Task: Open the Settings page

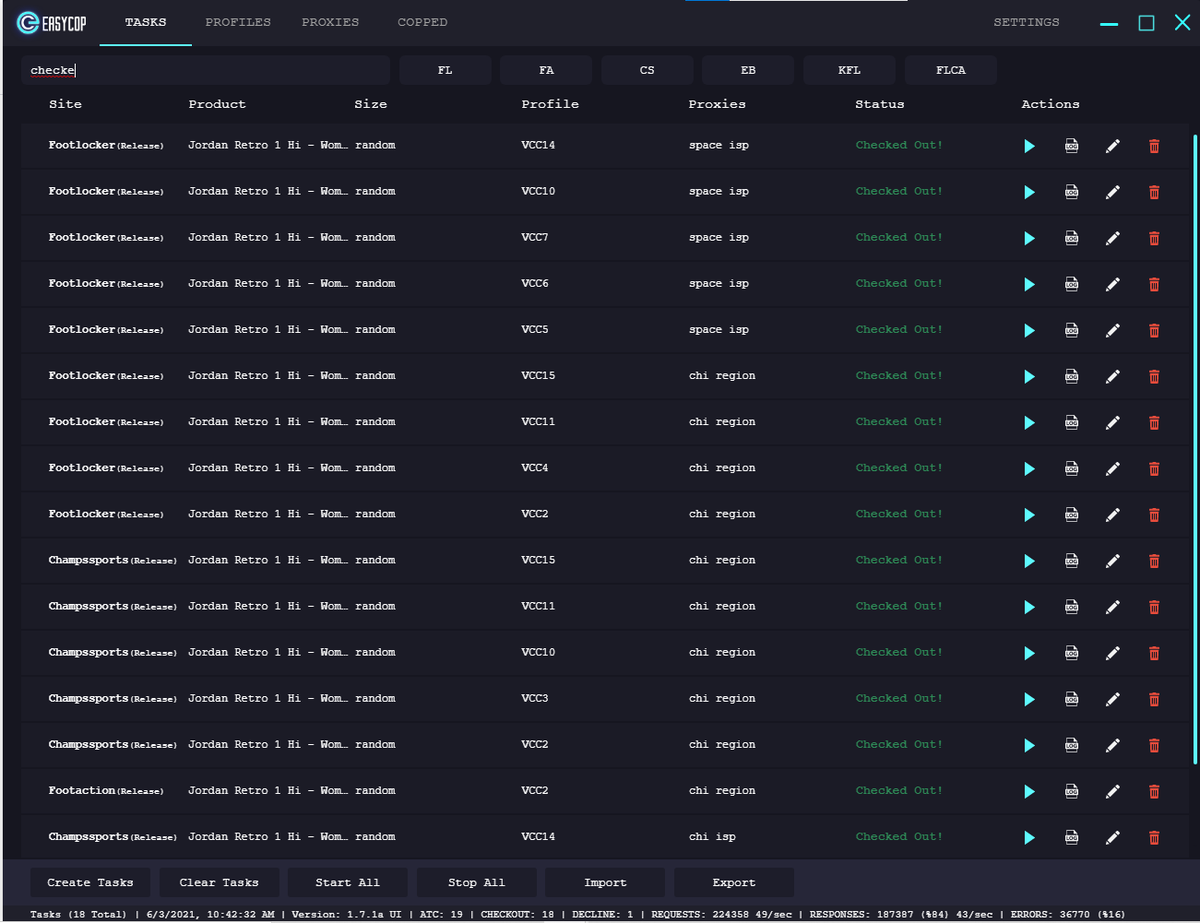Action: [1026, 22]
